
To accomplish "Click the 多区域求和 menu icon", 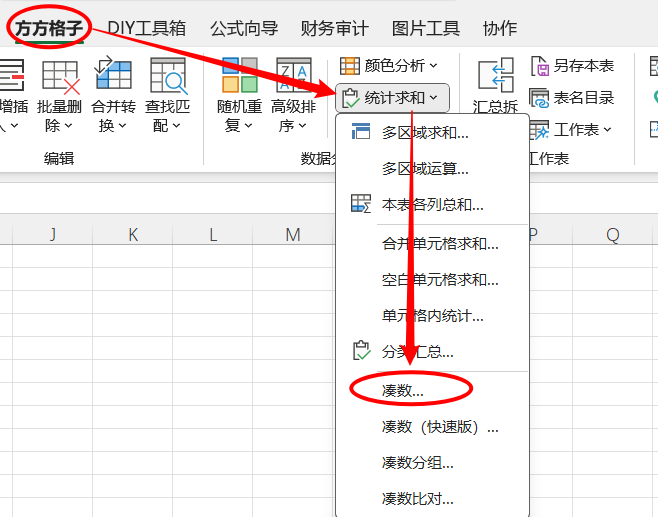I will click(360, 131).
